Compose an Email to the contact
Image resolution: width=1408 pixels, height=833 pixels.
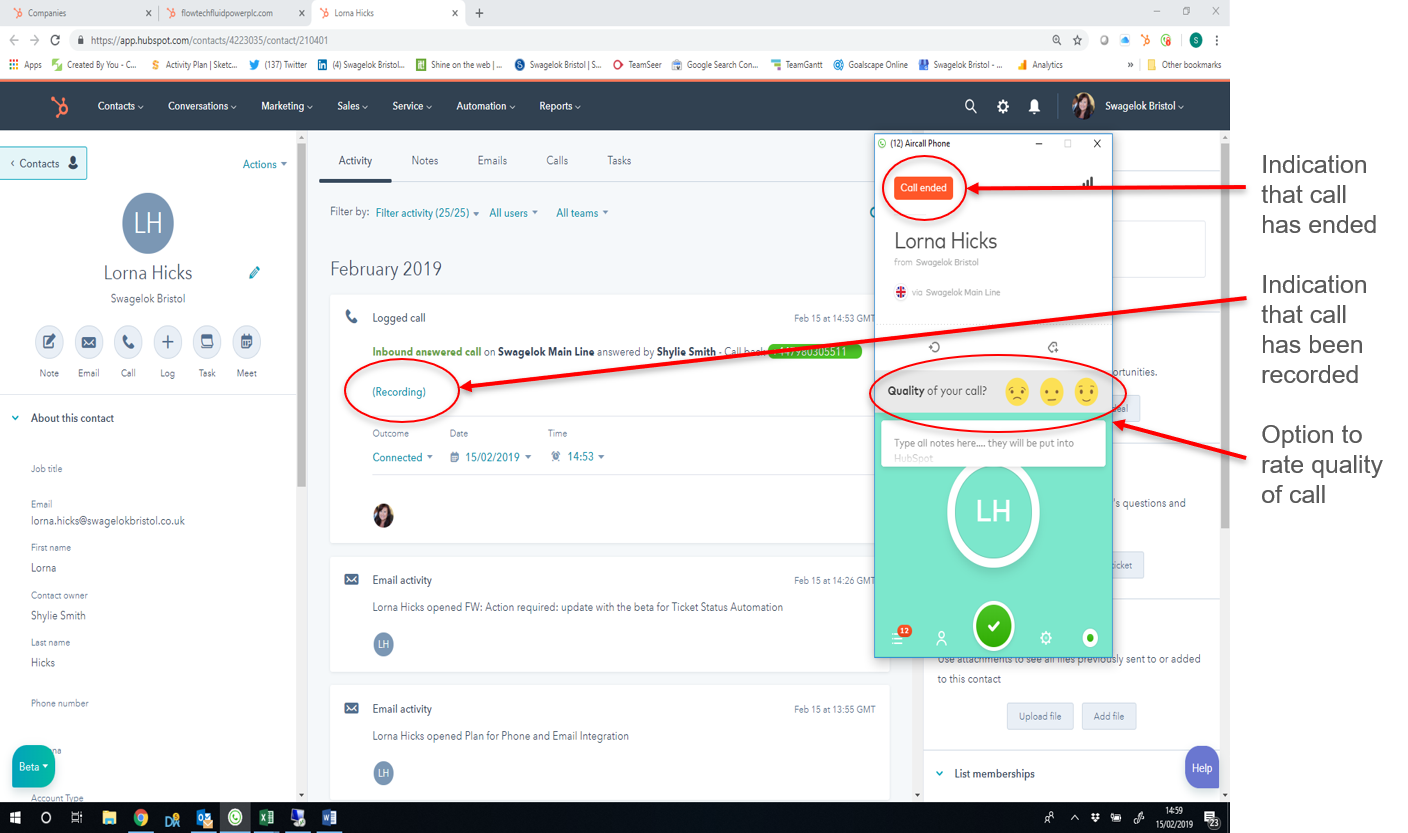[88, 342]
